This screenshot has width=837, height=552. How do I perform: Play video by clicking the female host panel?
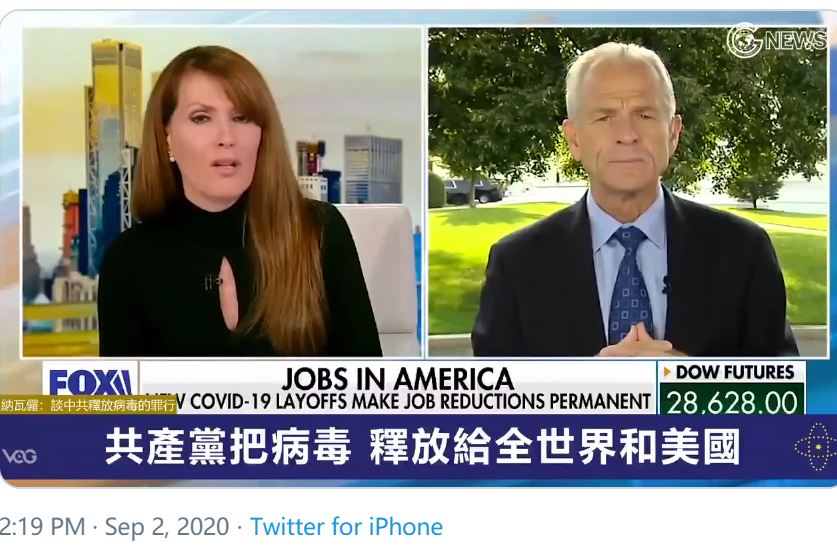click(222, 192)
